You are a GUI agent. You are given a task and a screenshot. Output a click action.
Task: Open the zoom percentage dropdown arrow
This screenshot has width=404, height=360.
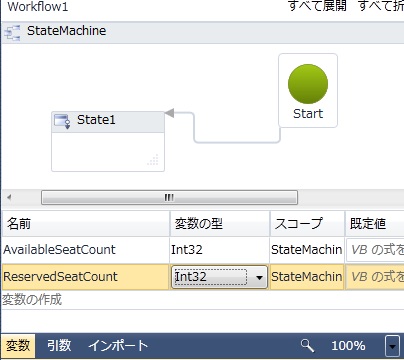[392, 346]
